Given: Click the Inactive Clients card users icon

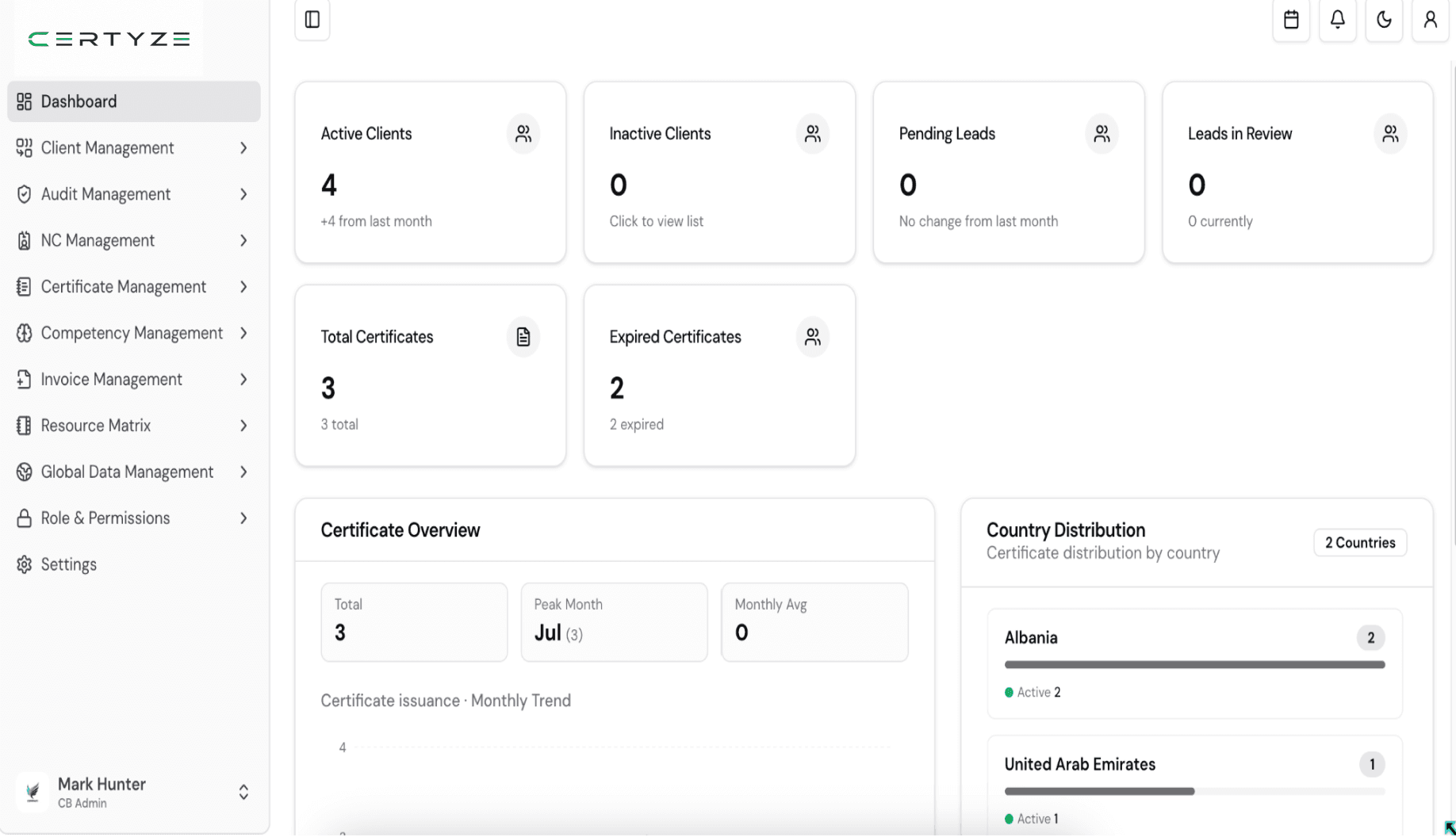Looking at the screenshot, I should coord(812,134).
